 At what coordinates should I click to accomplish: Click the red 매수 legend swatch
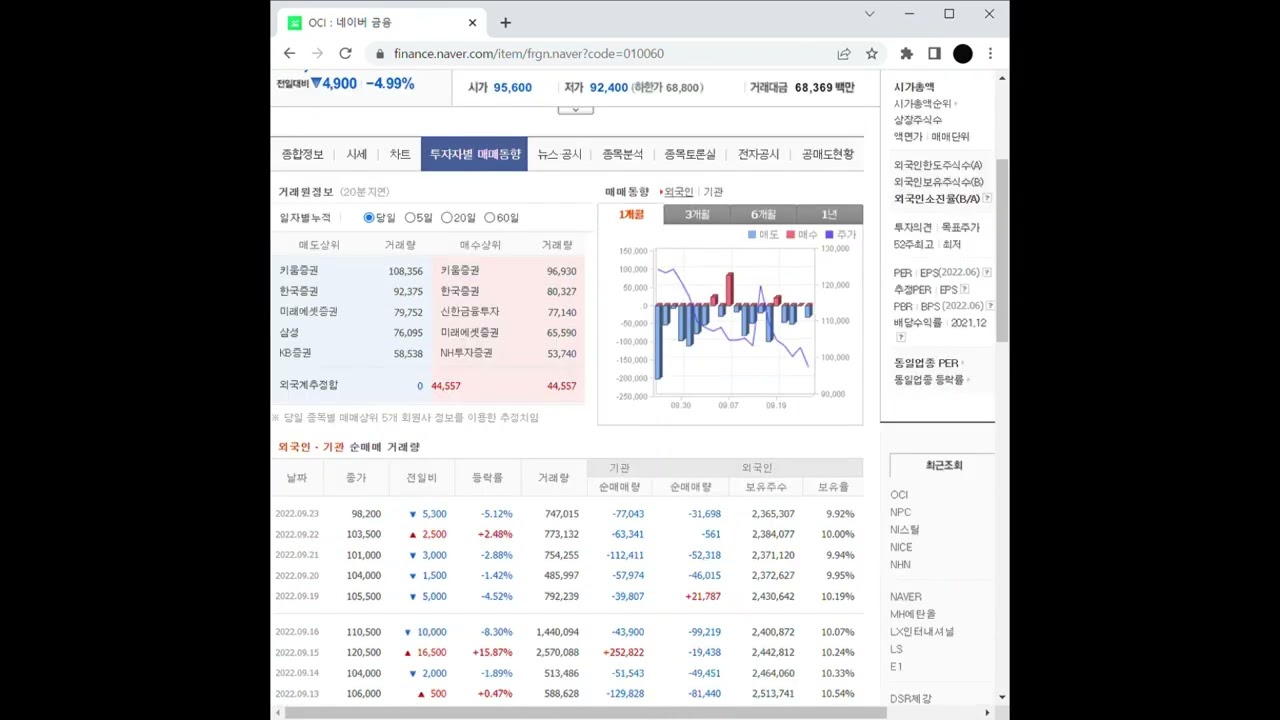(x=790, y=235)
